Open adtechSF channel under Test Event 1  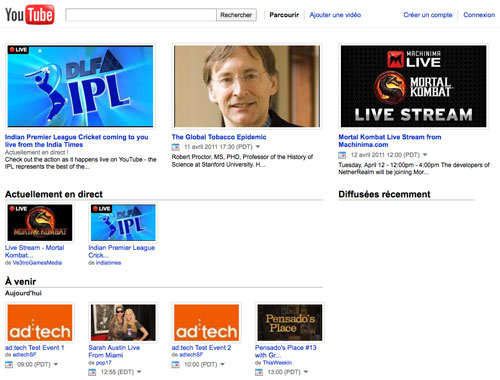[24, 355]
